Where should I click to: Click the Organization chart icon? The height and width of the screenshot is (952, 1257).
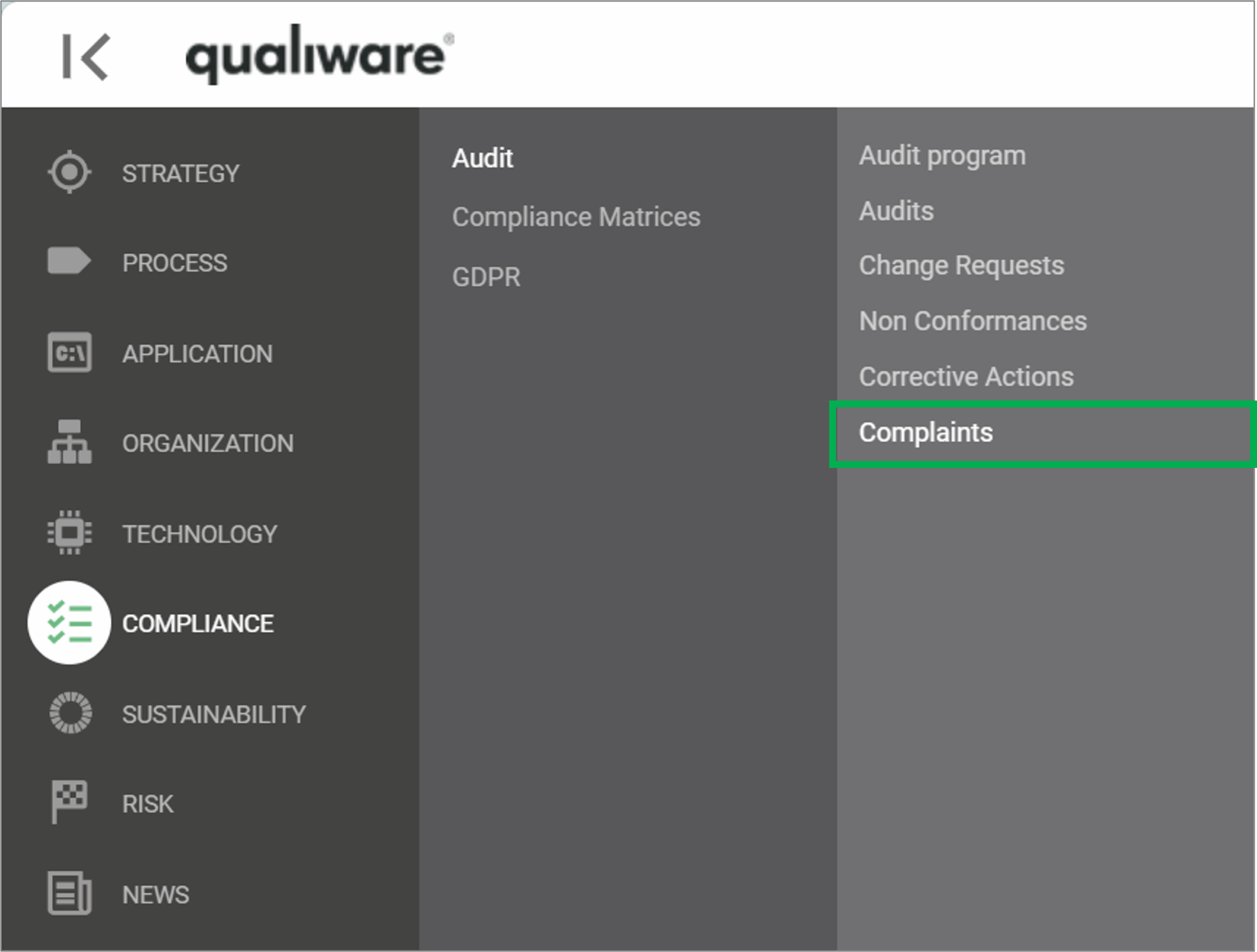pyautogui.click(x=69, y=442)
